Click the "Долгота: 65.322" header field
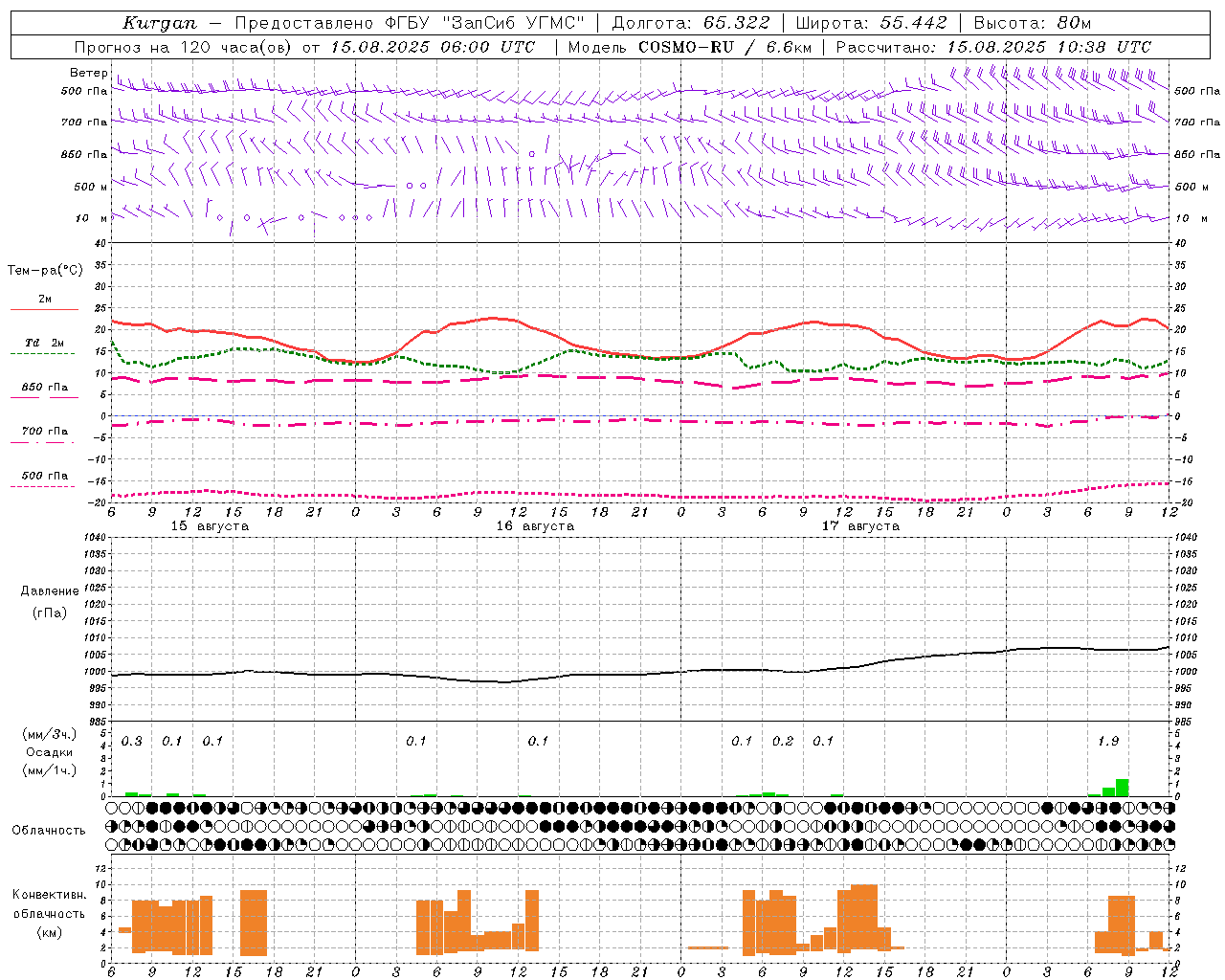 tap(691, 23)
